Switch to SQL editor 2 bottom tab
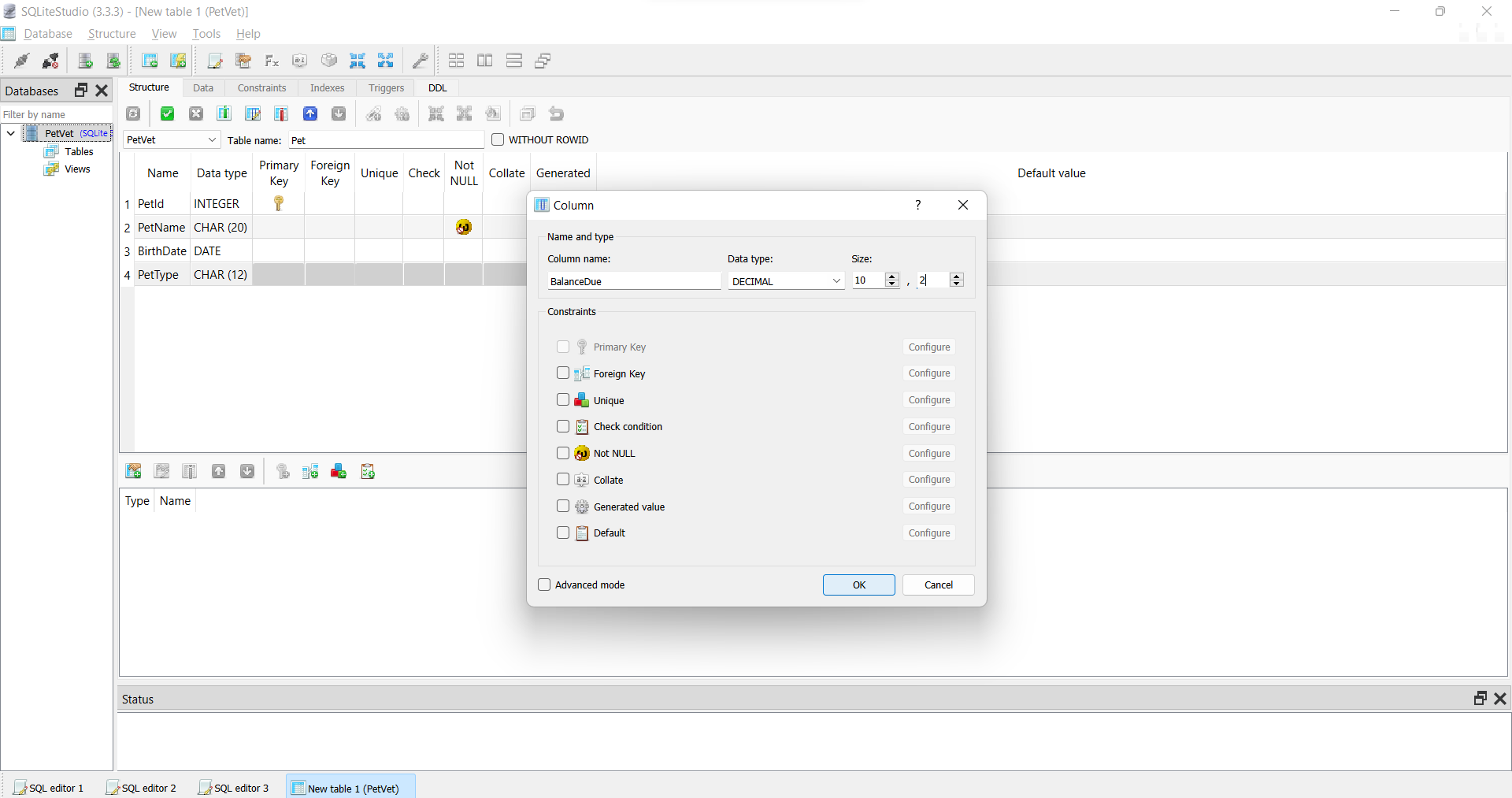The width and height of the screenshot is (1512, 798). 142,788
